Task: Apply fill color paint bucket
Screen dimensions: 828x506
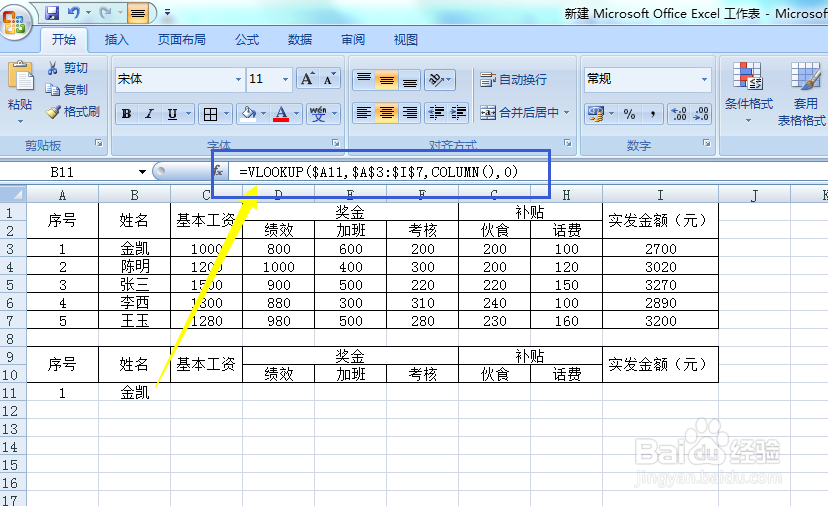Action: point(248,114)
